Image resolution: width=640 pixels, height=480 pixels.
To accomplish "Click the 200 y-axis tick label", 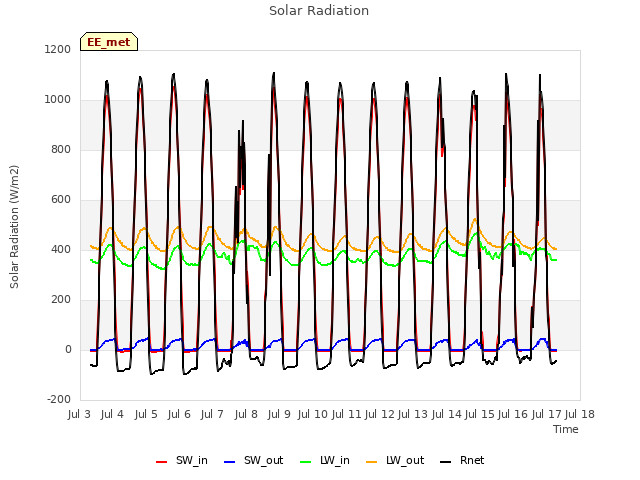I will (x=61, y=300).
